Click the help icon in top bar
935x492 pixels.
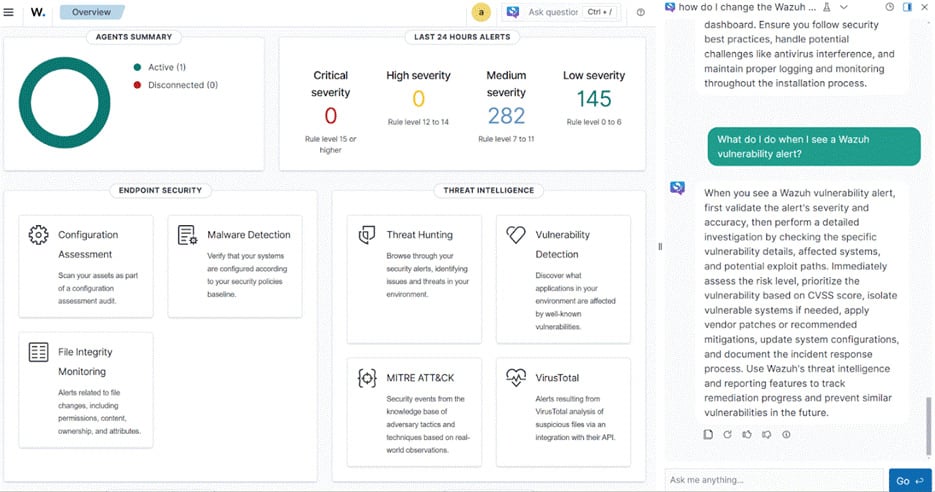(x=641, y=13)
